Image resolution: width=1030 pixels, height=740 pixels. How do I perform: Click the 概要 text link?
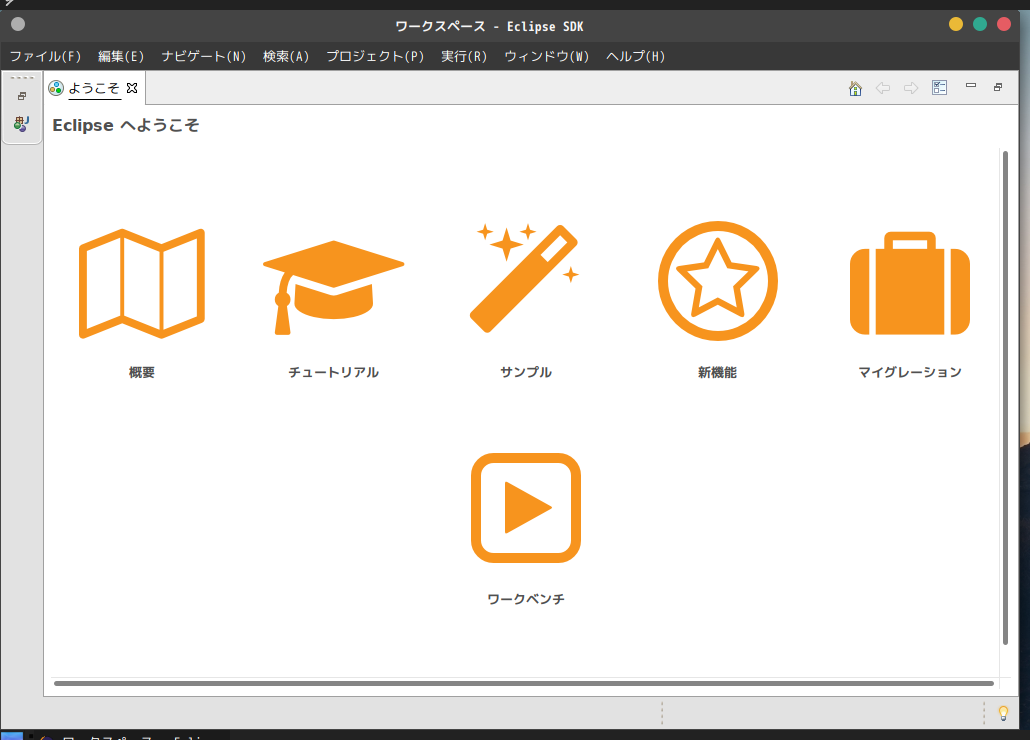[142, 372]
